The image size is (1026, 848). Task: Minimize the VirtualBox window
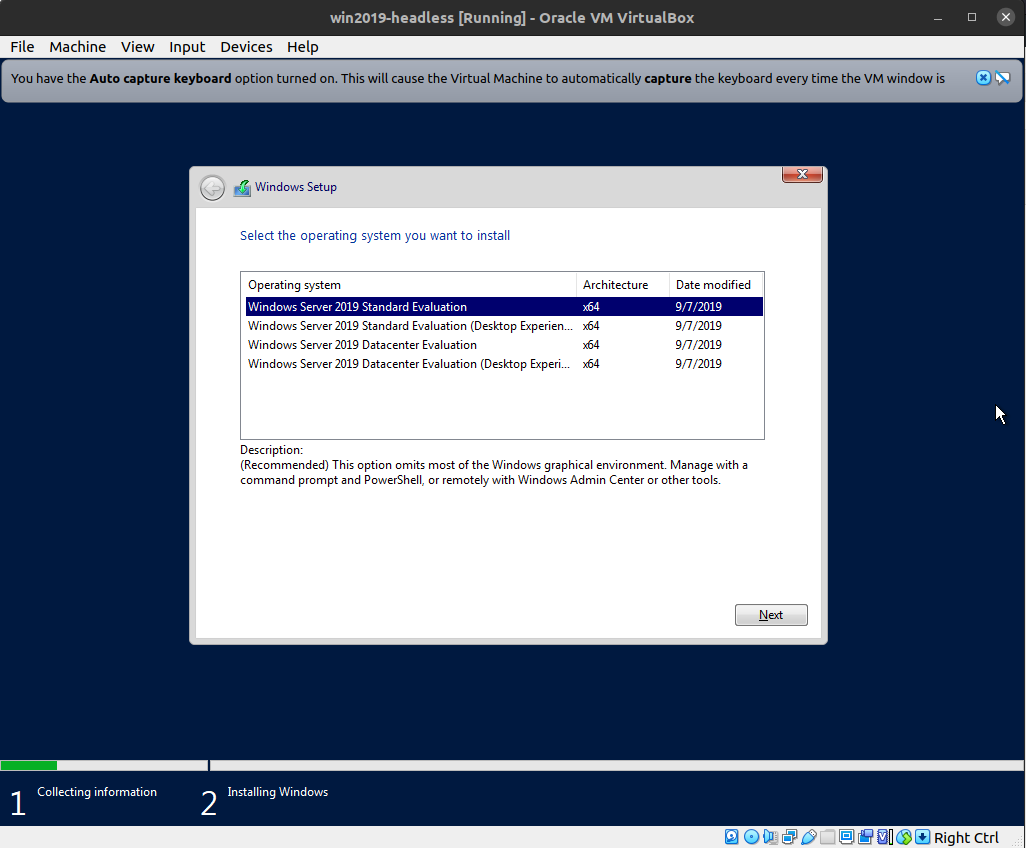938,17
